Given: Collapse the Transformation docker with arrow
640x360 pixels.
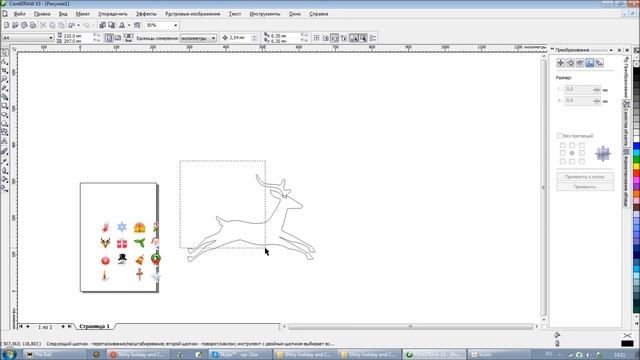Looking at the screenshot, I should 611,50.
